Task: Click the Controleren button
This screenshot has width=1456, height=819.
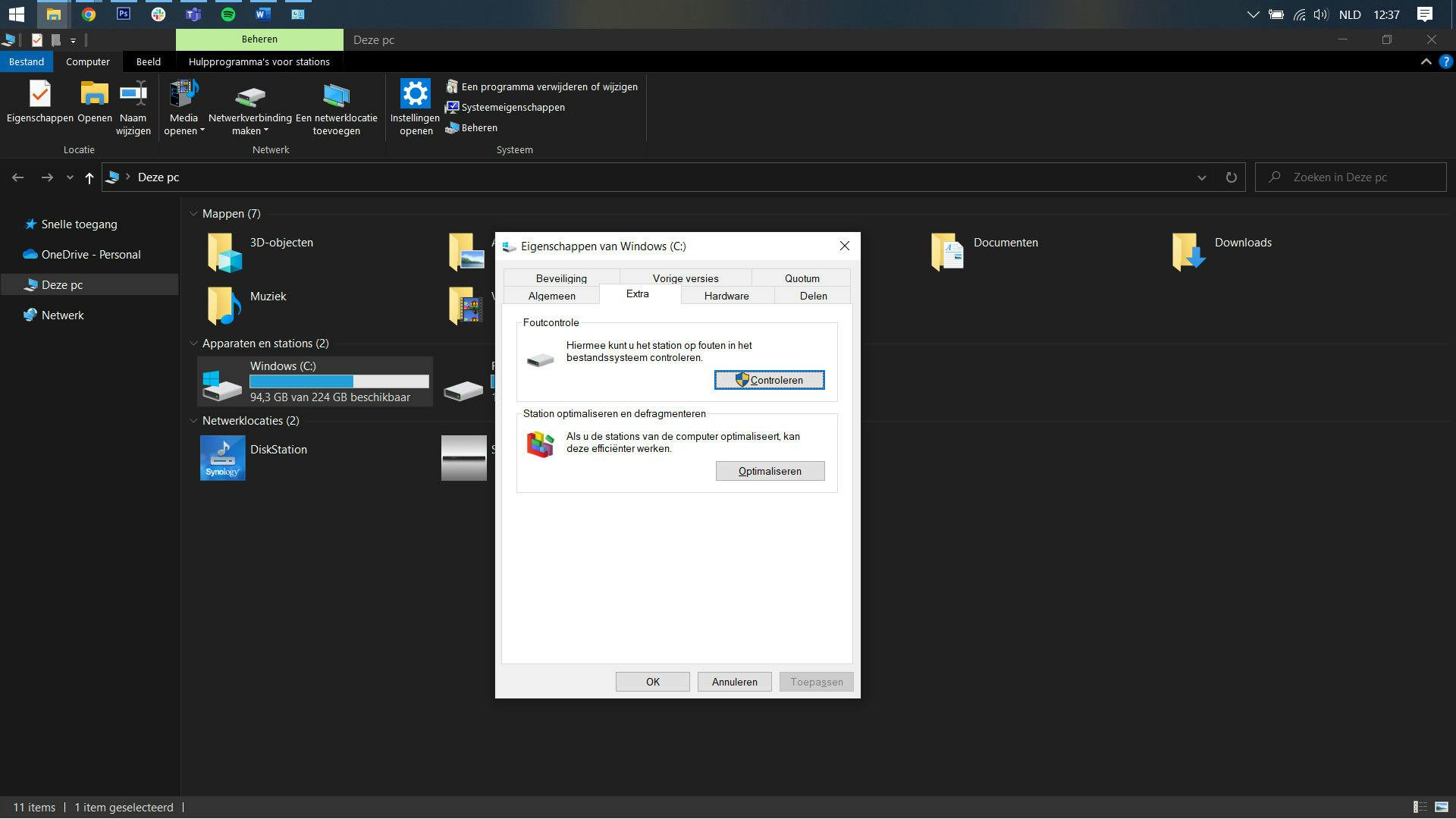Action: point(769,380)
